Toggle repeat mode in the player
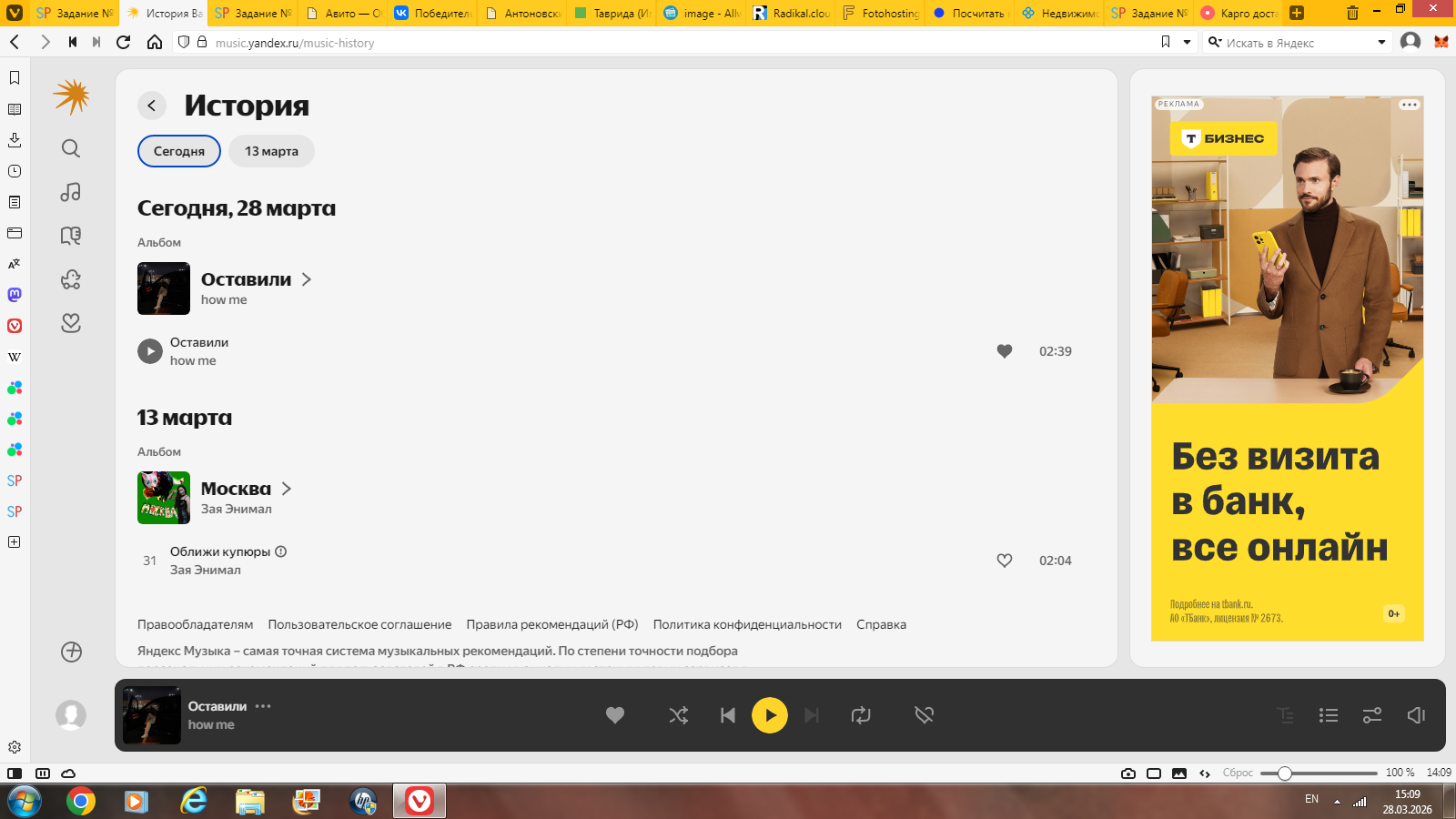The height and width of the screenshot is (819, 1456). click(x=861, y=715)
